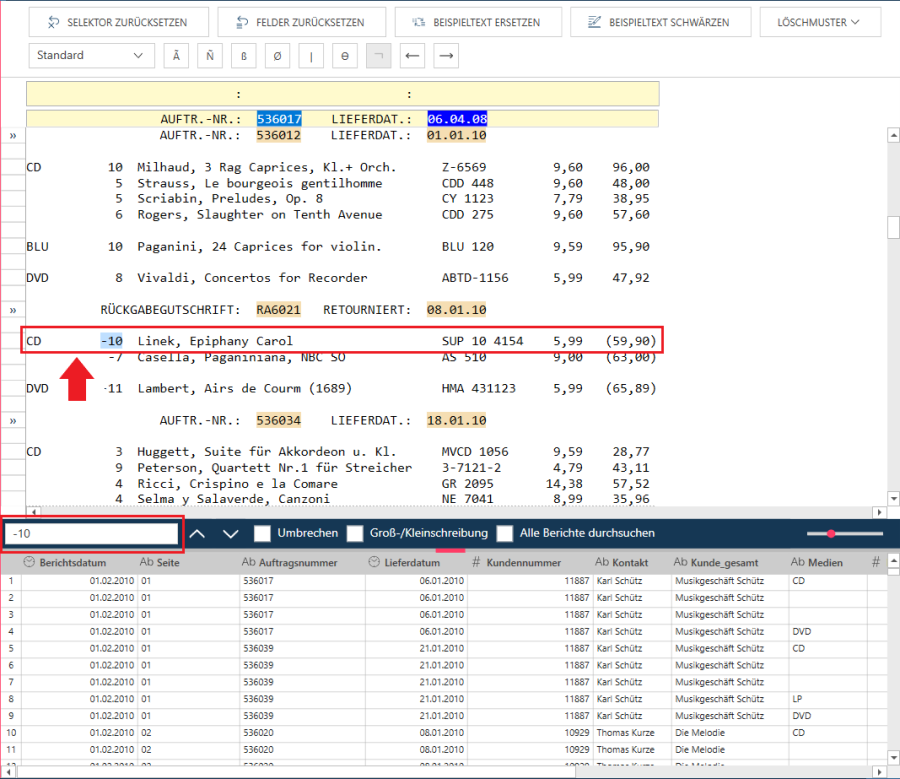Select the ß blank-trap icon
The image size is (900, 779).
tap(244, 56)
